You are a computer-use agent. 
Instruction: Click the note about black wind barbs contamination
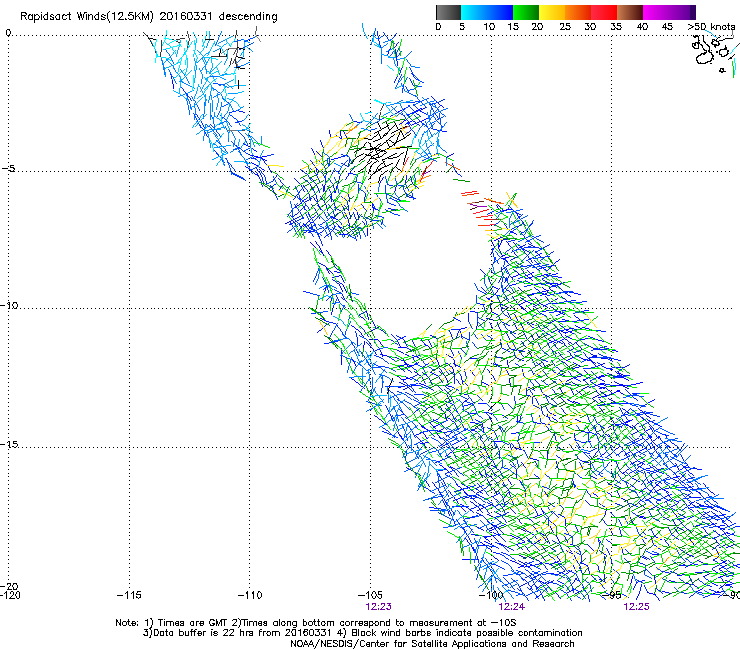[x=460, y=633]
